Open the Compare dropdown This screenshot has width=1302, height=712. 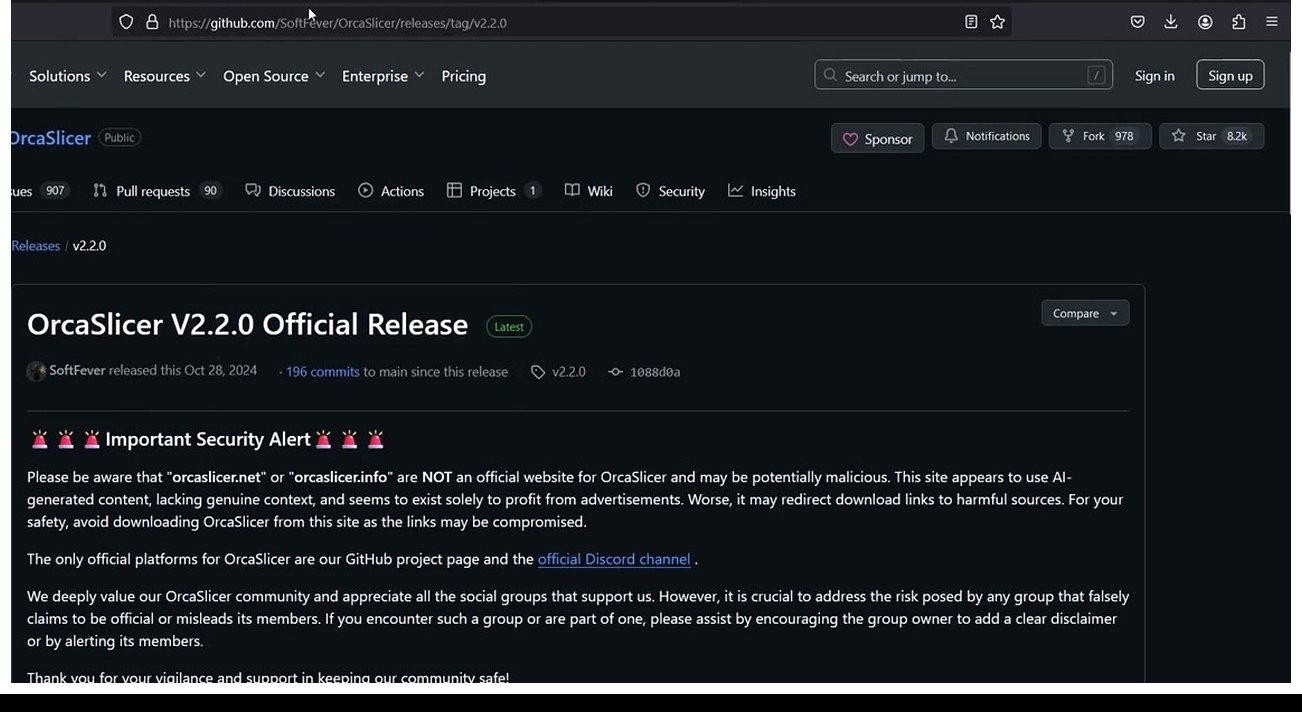[1085, 313]
